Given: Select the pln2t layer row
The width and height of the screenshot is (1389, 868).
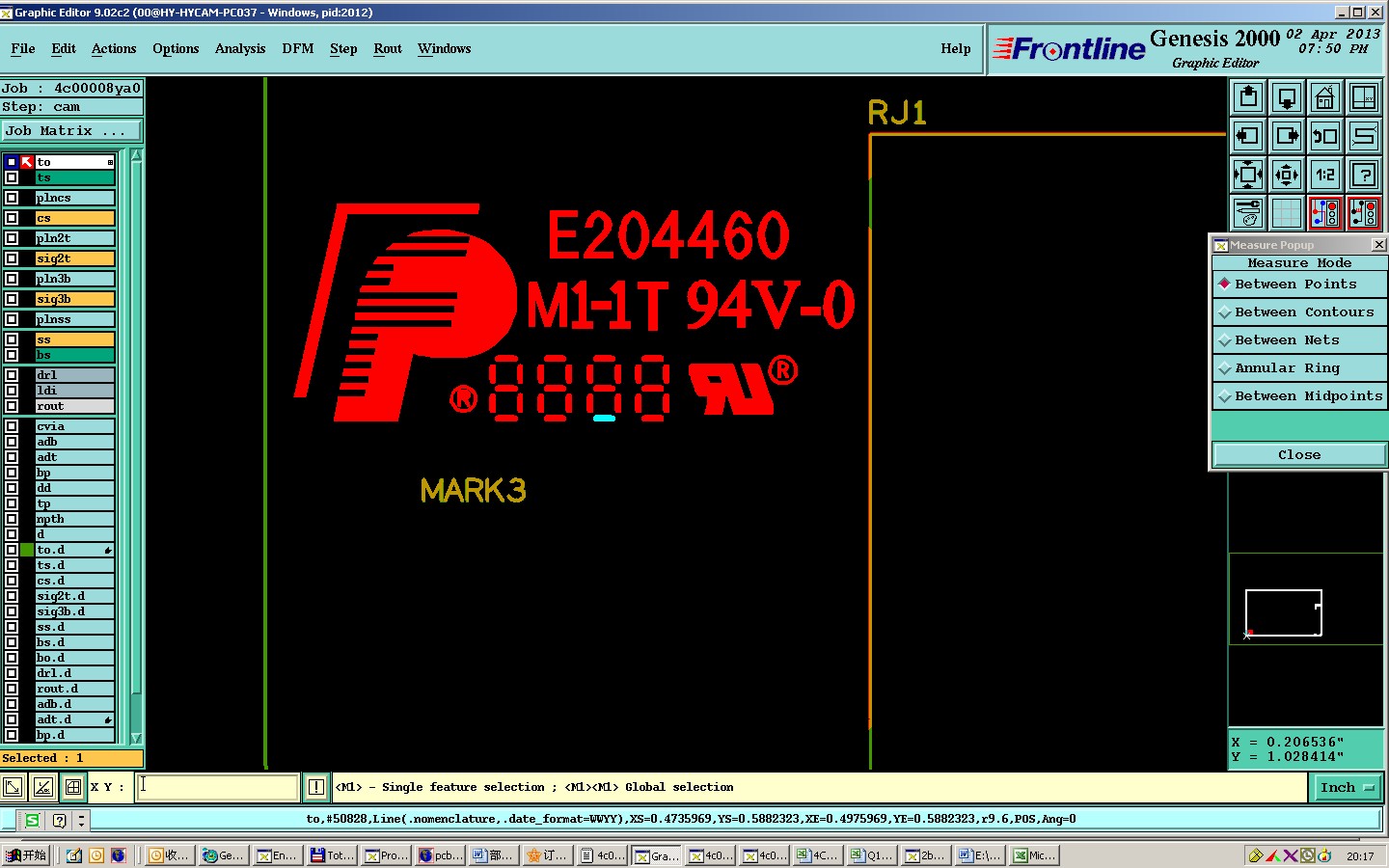Looking at the screenshot, I should pyautogui.click(x=74, y=238).
